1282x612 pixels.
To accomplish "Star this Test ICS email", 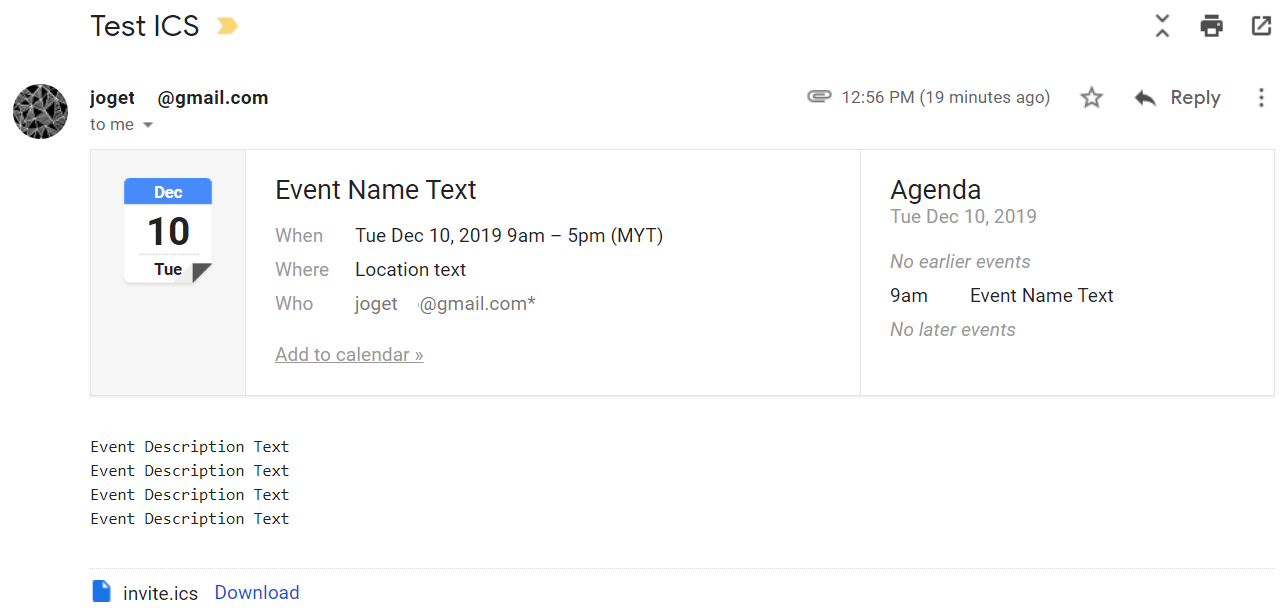I will pos(1091,98).
